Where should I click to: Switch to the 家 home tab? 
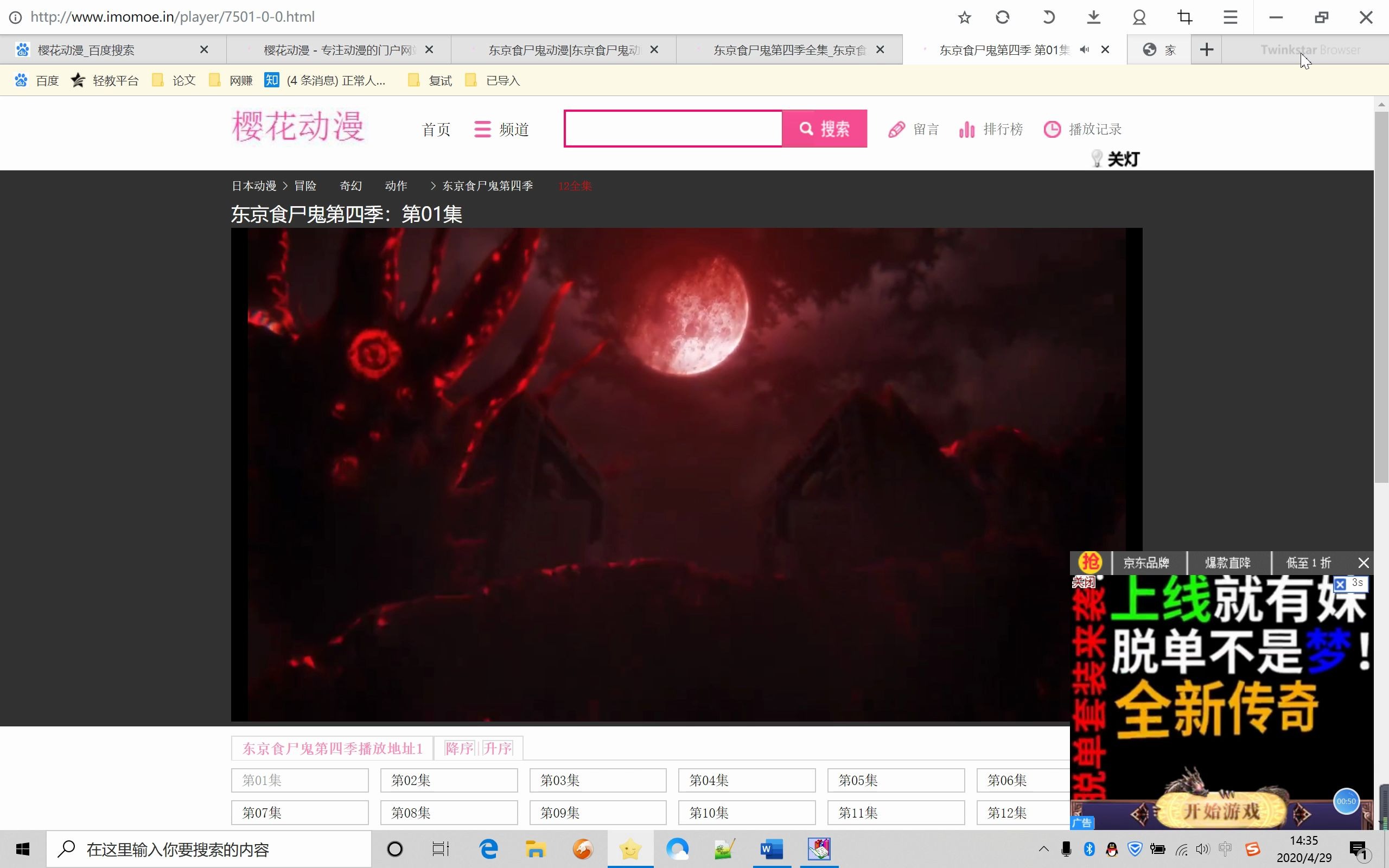pos(1159,50)
